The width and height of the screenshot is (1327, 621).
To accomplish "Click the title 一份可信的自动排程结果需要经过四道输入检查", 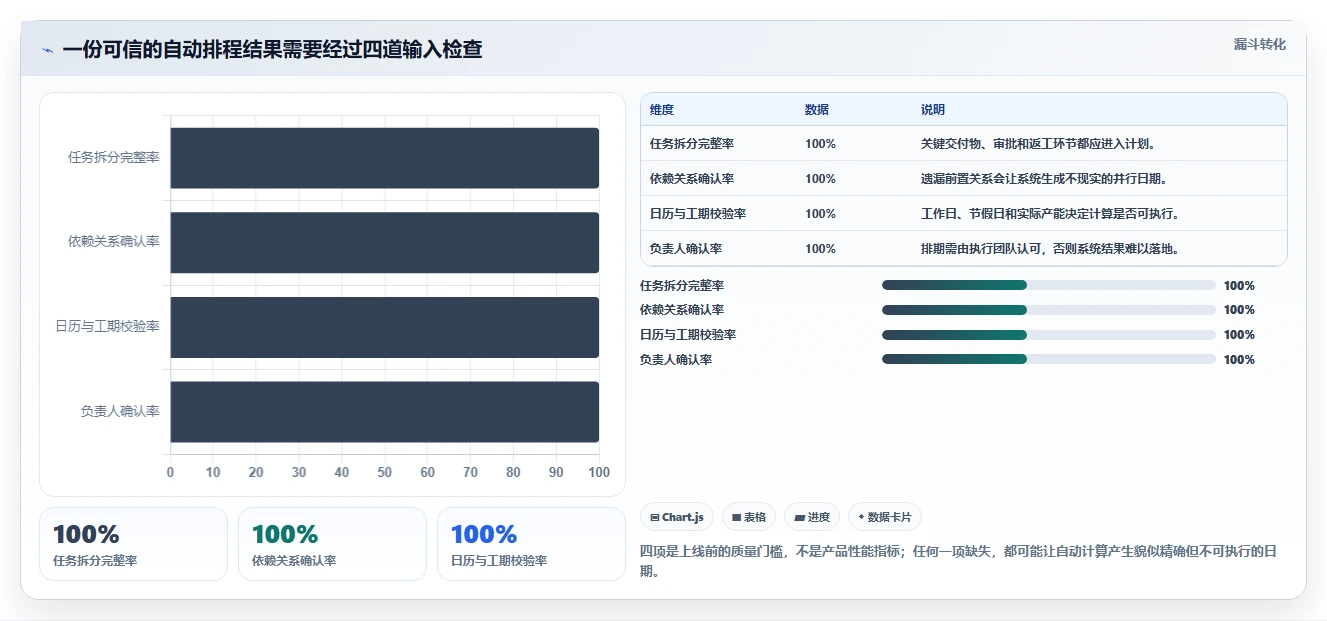I will (x=272, y=50).
